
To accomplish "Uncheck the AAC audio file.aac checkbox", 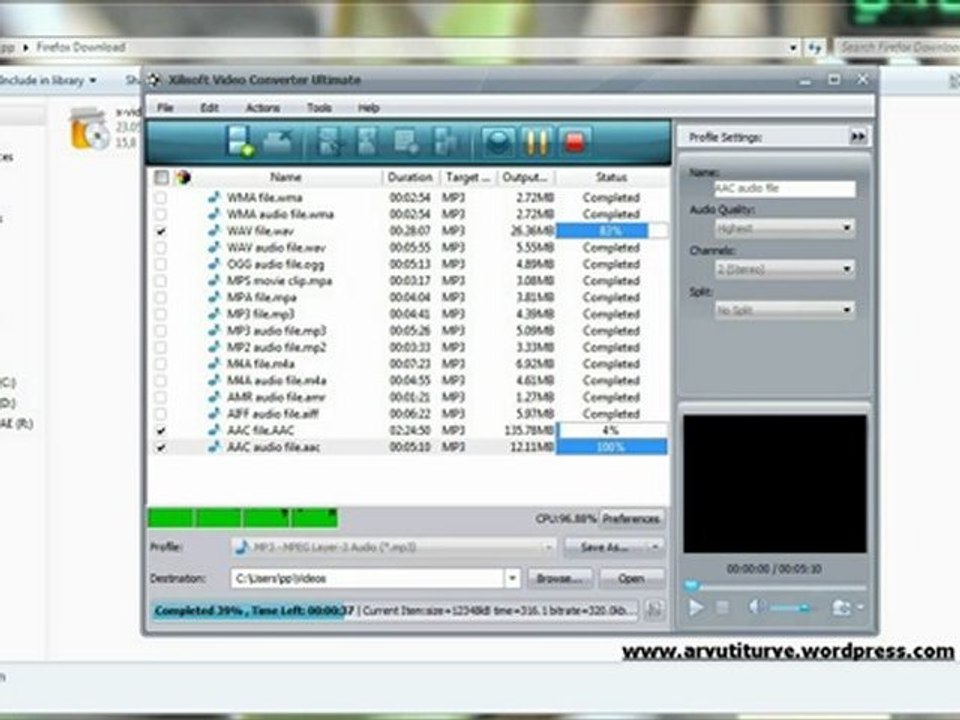I will click(x=160, y=447).
